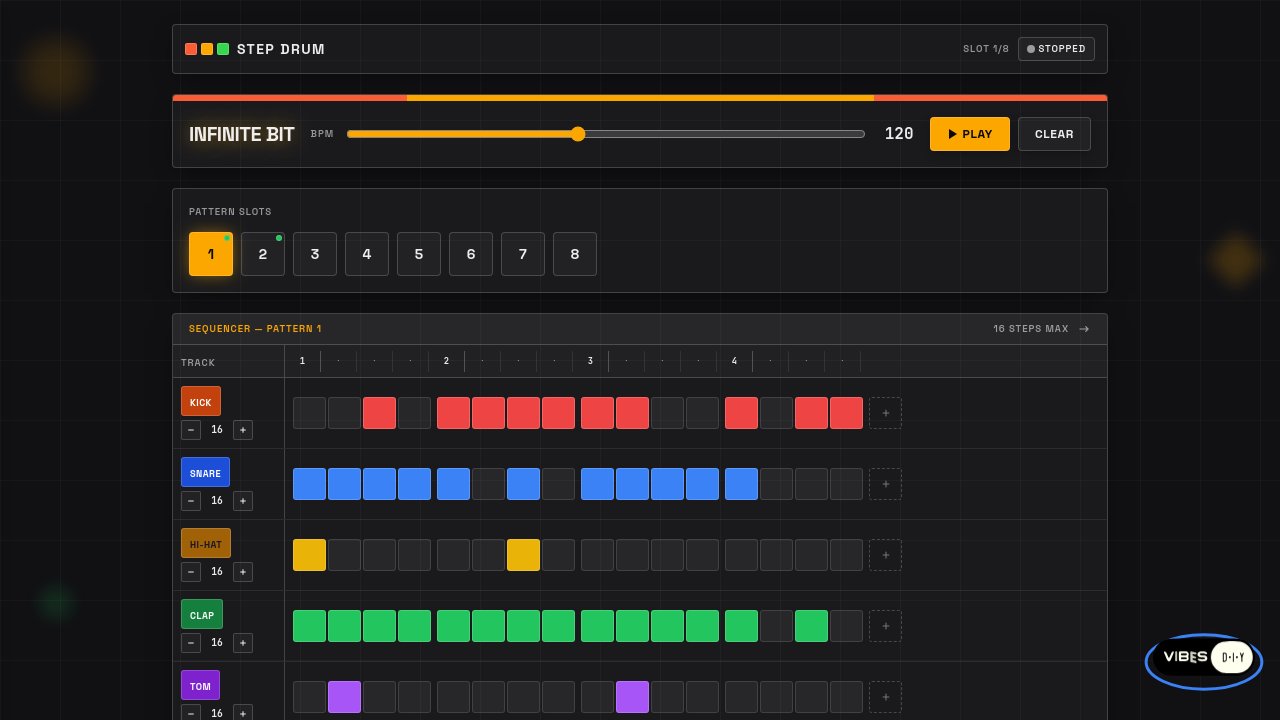Click the Kick track label button
The height and width of the screenshot is (720, 1280).
tap(201, 402)
